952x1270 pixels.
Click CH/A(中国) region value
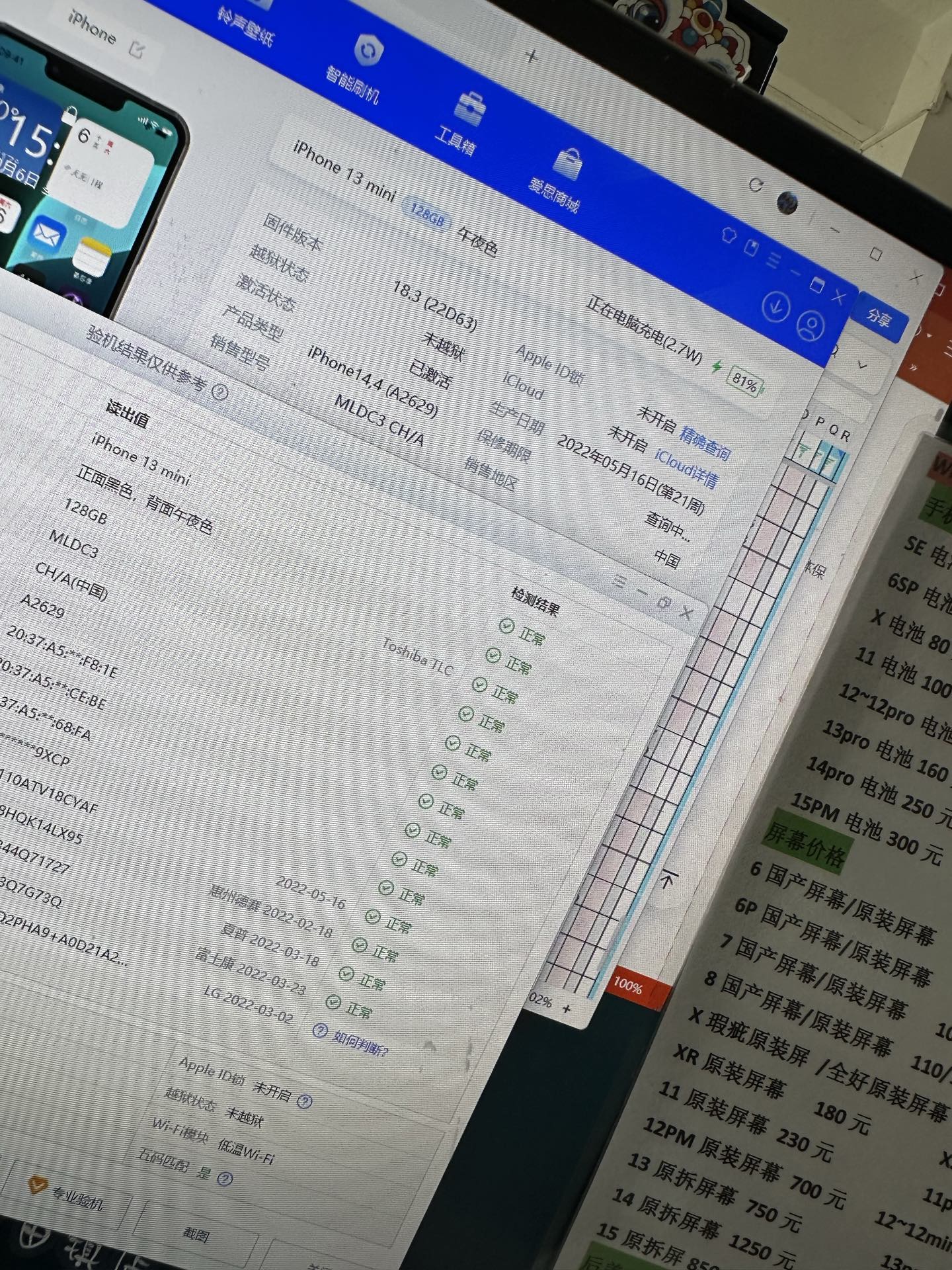tap(71, 581)
